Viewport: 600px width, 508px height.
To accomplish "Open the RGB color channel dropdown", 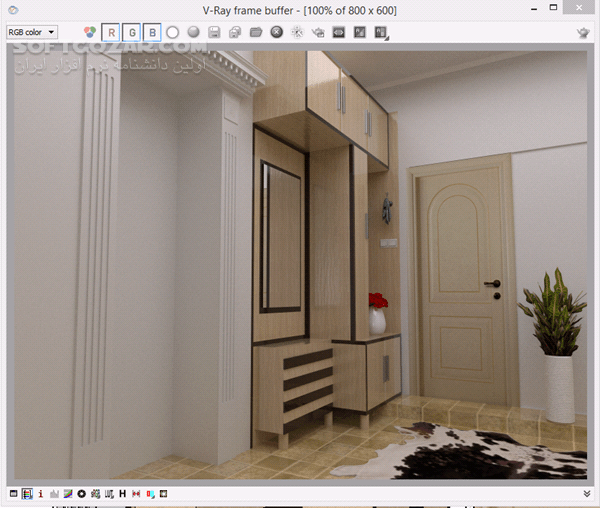I will [x=32, y=32].
